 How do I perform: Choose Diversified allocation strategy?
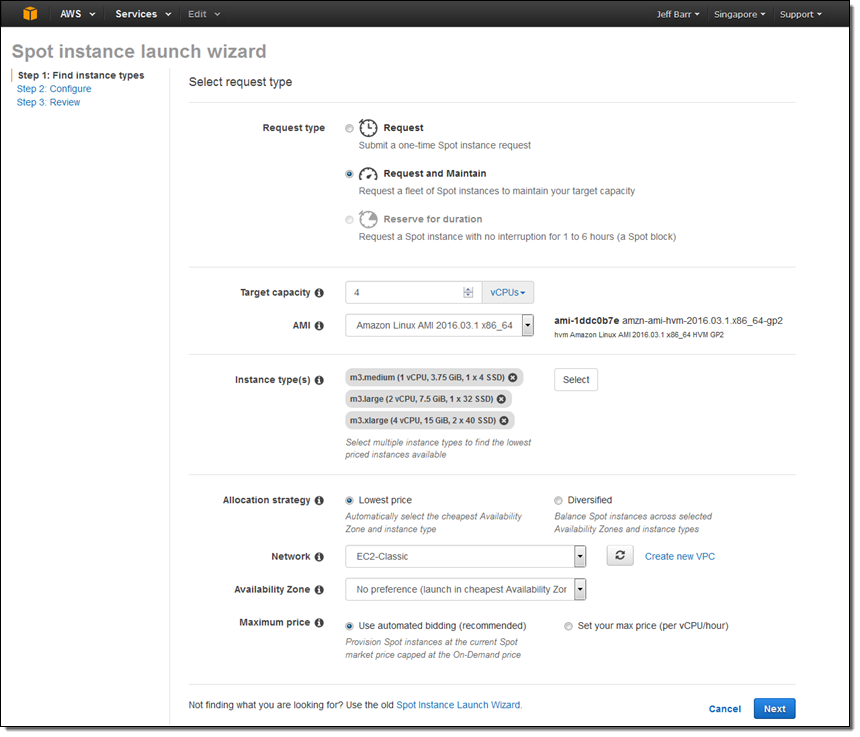click(558, 500)
